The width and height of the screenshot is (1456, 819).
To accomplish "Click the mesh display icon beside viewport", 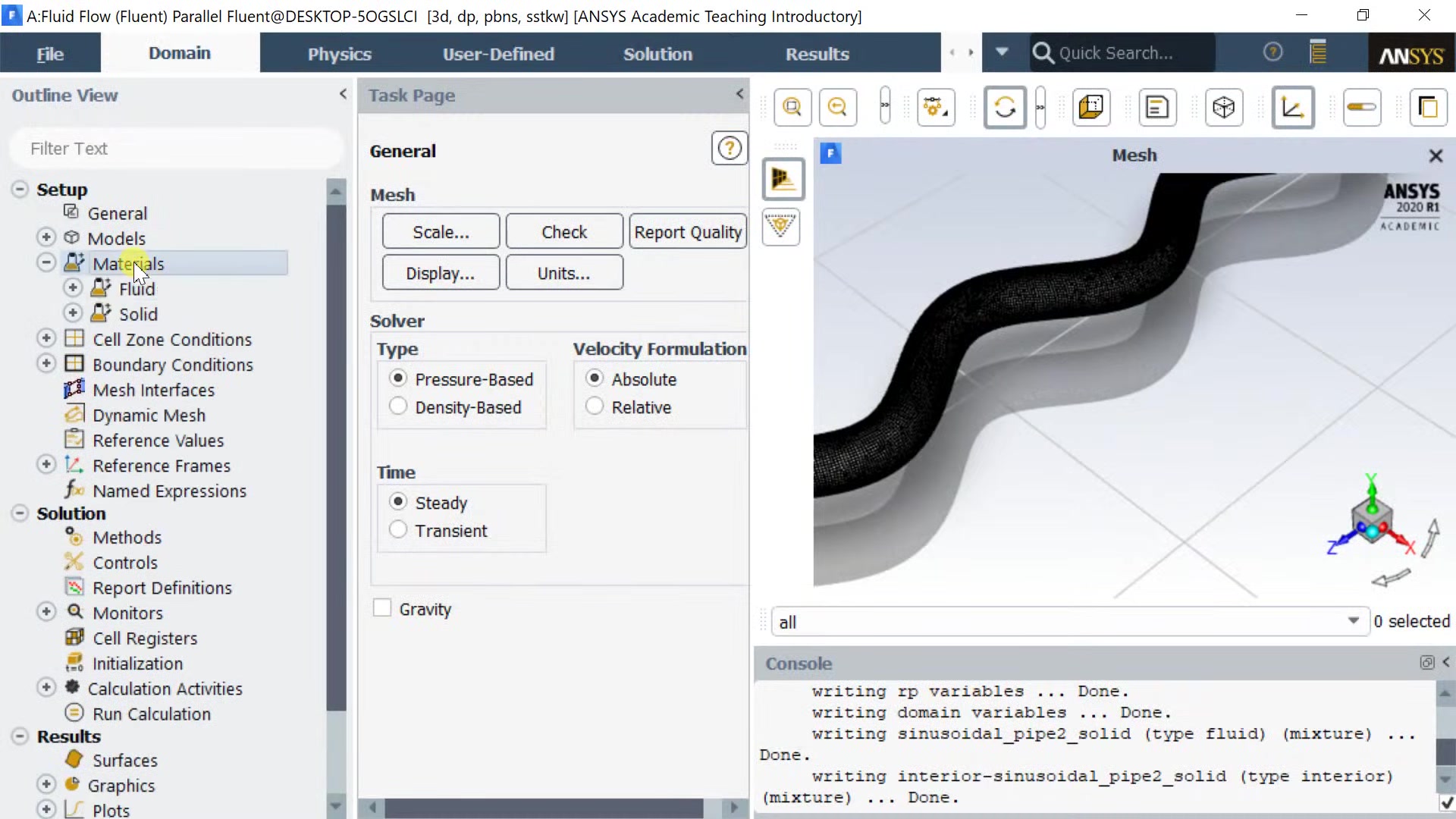I will [x=783, y=179].
